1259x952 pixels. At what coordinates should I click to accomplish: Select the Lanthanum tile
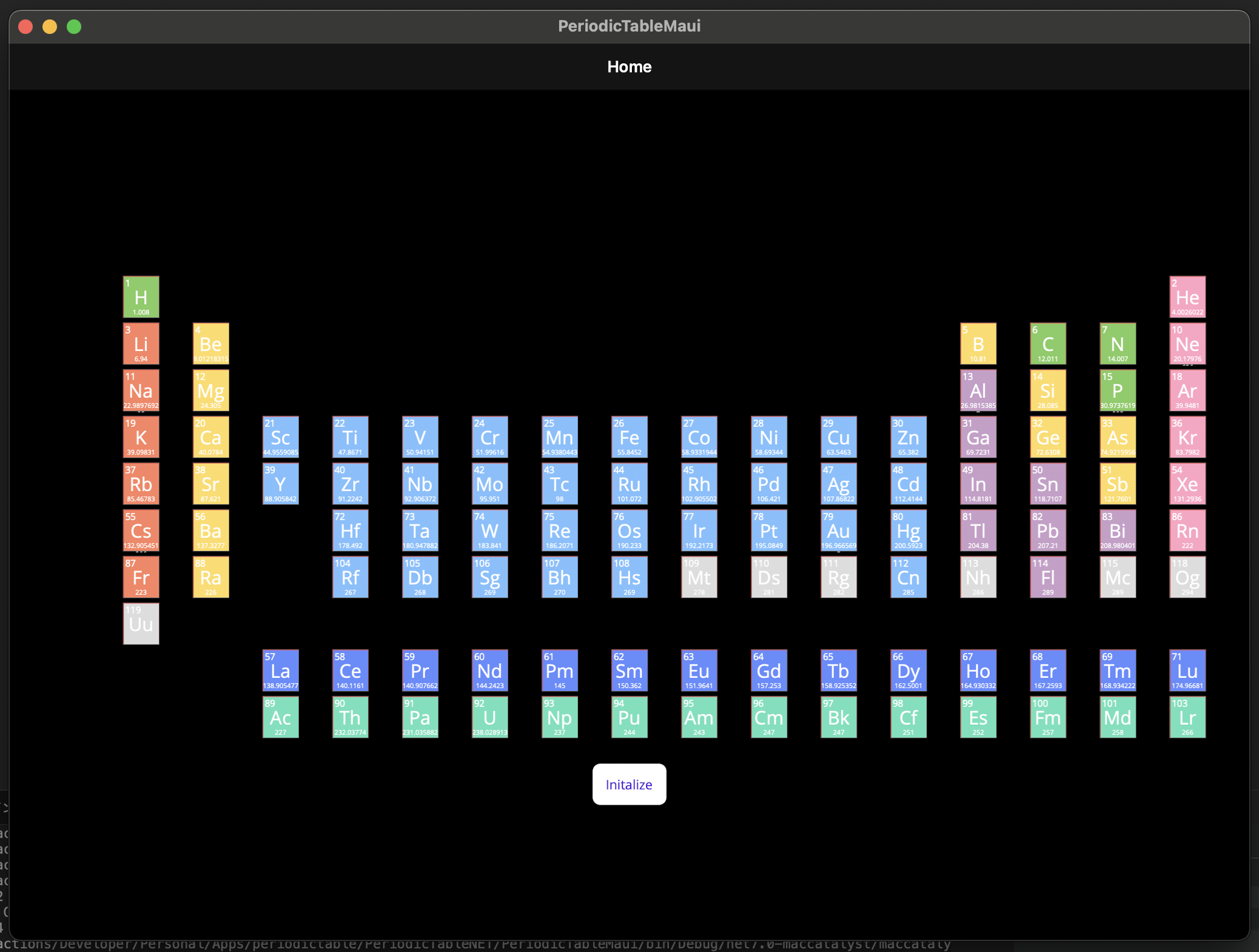(280, 670)
